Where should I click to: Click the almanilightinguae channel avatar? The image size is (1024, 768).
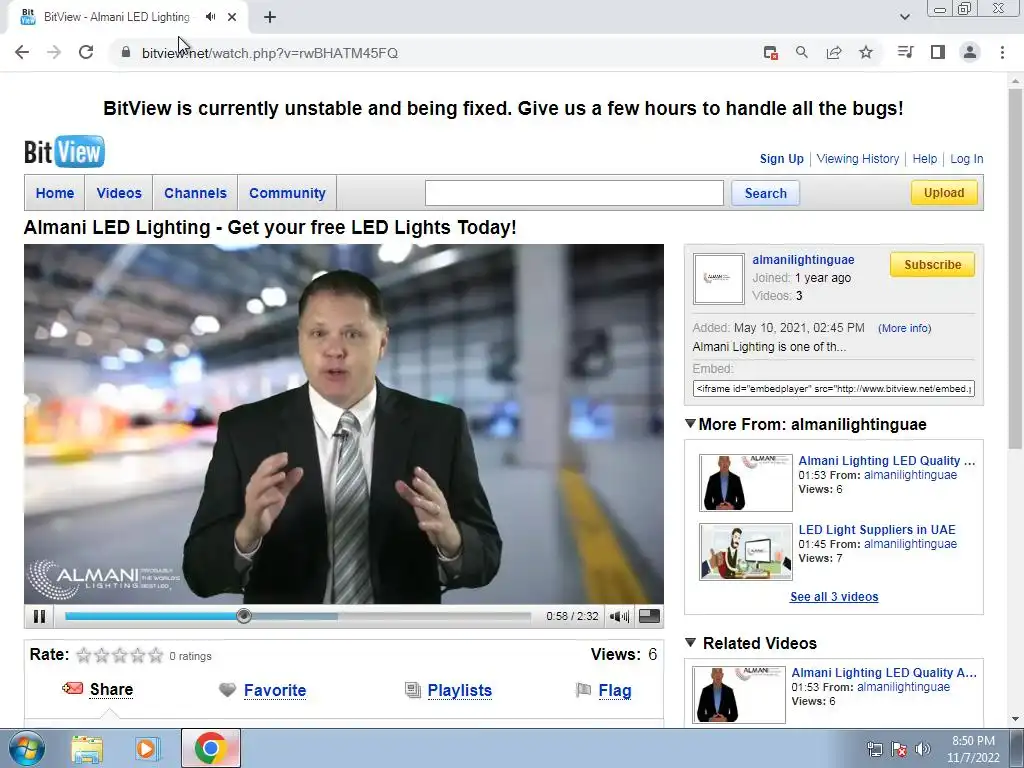point(718,279)
